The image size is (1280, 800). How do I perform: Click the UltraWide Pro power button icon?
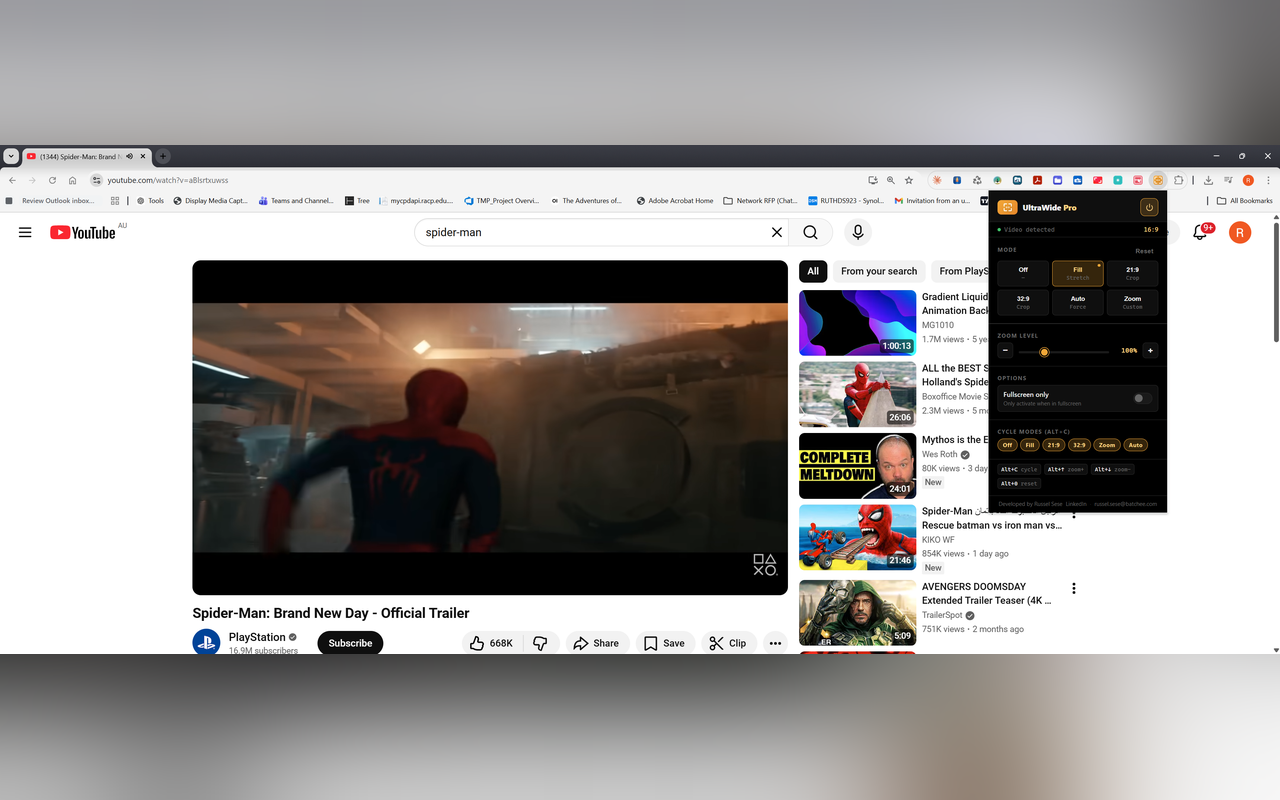(x=1149, y=207)
